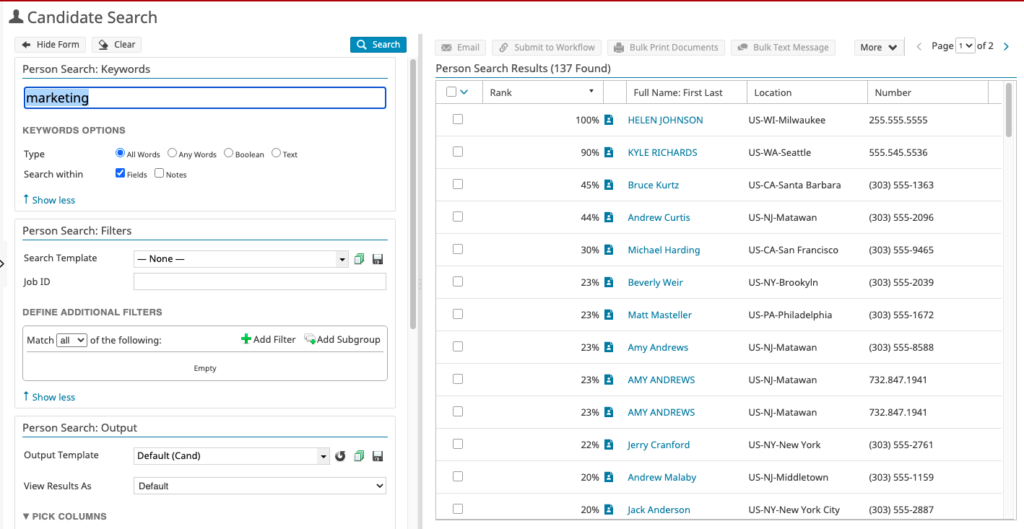
Task: Click into the Job ID input field
Action: 259,282
